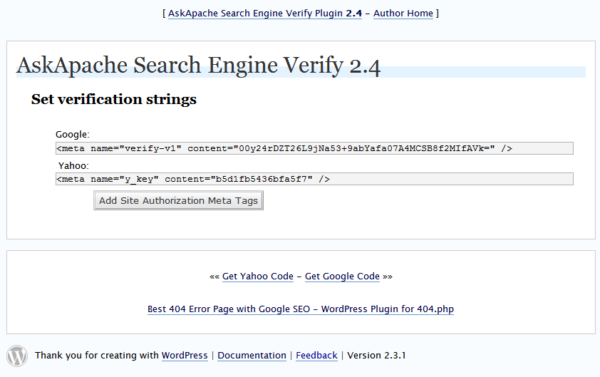Click the right double-angle quote after Get Google Code

[x=387, y=277]
